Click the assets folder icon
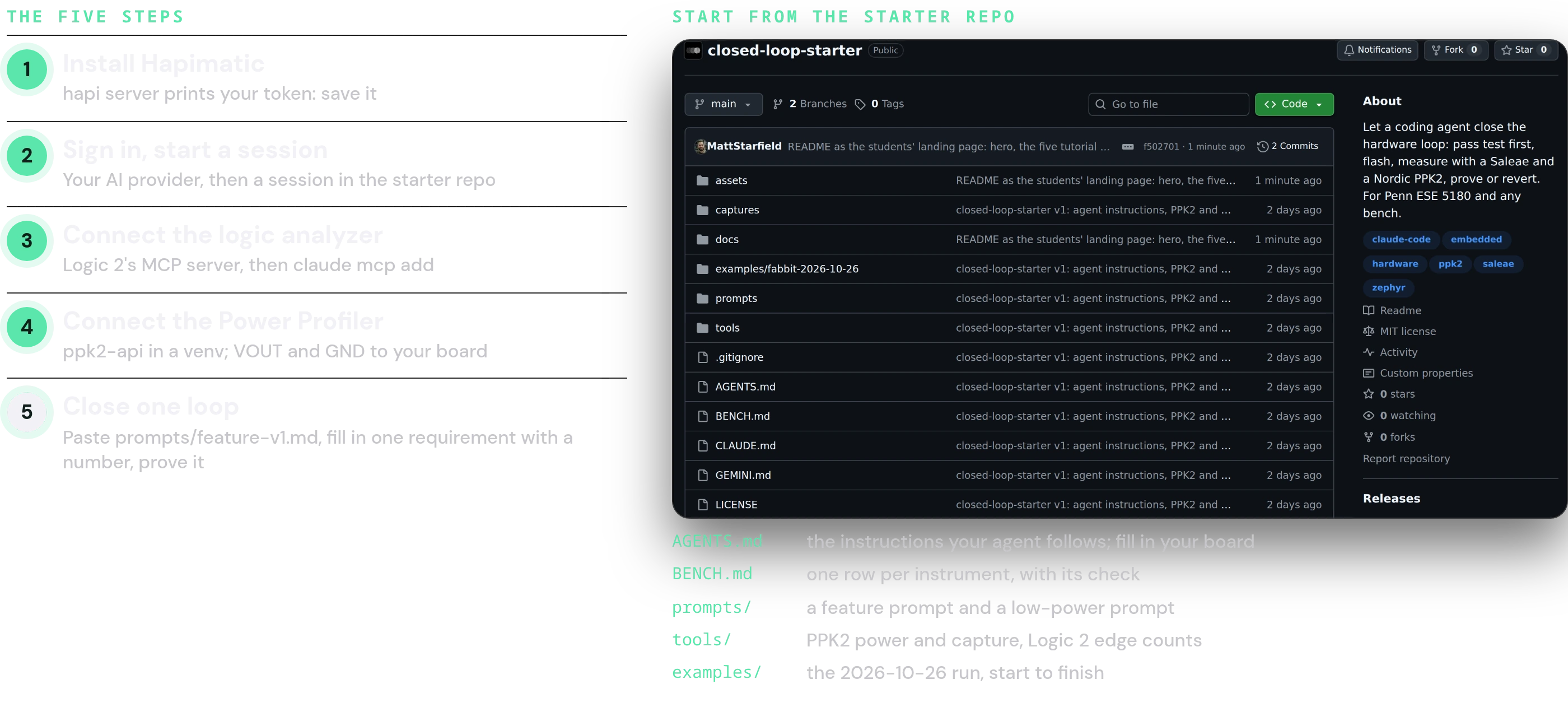Viewport: 1568px width, 726px height. 702,180
